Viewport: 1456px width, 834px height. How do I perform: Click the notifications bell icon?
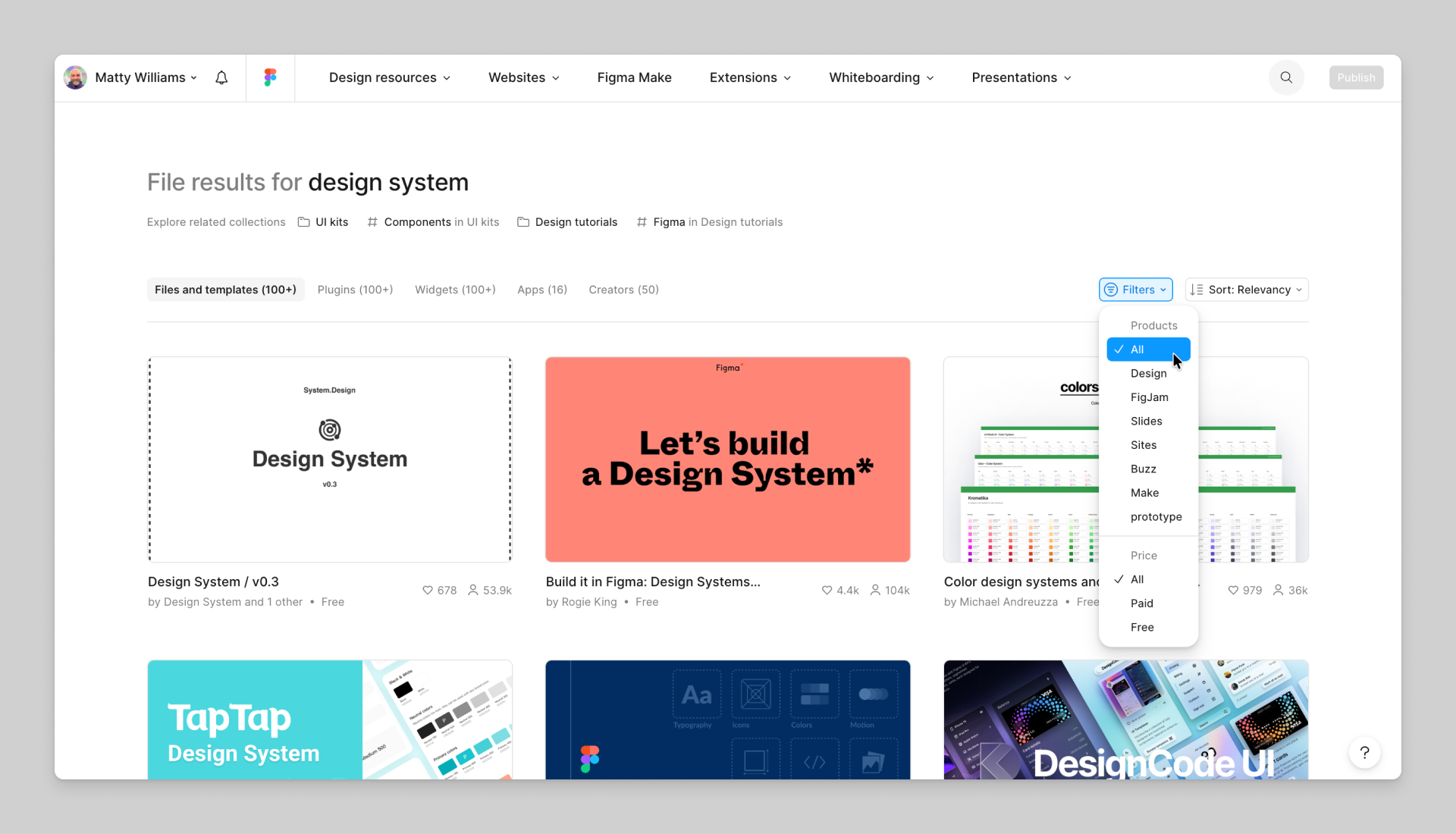[x=221, y=77]
